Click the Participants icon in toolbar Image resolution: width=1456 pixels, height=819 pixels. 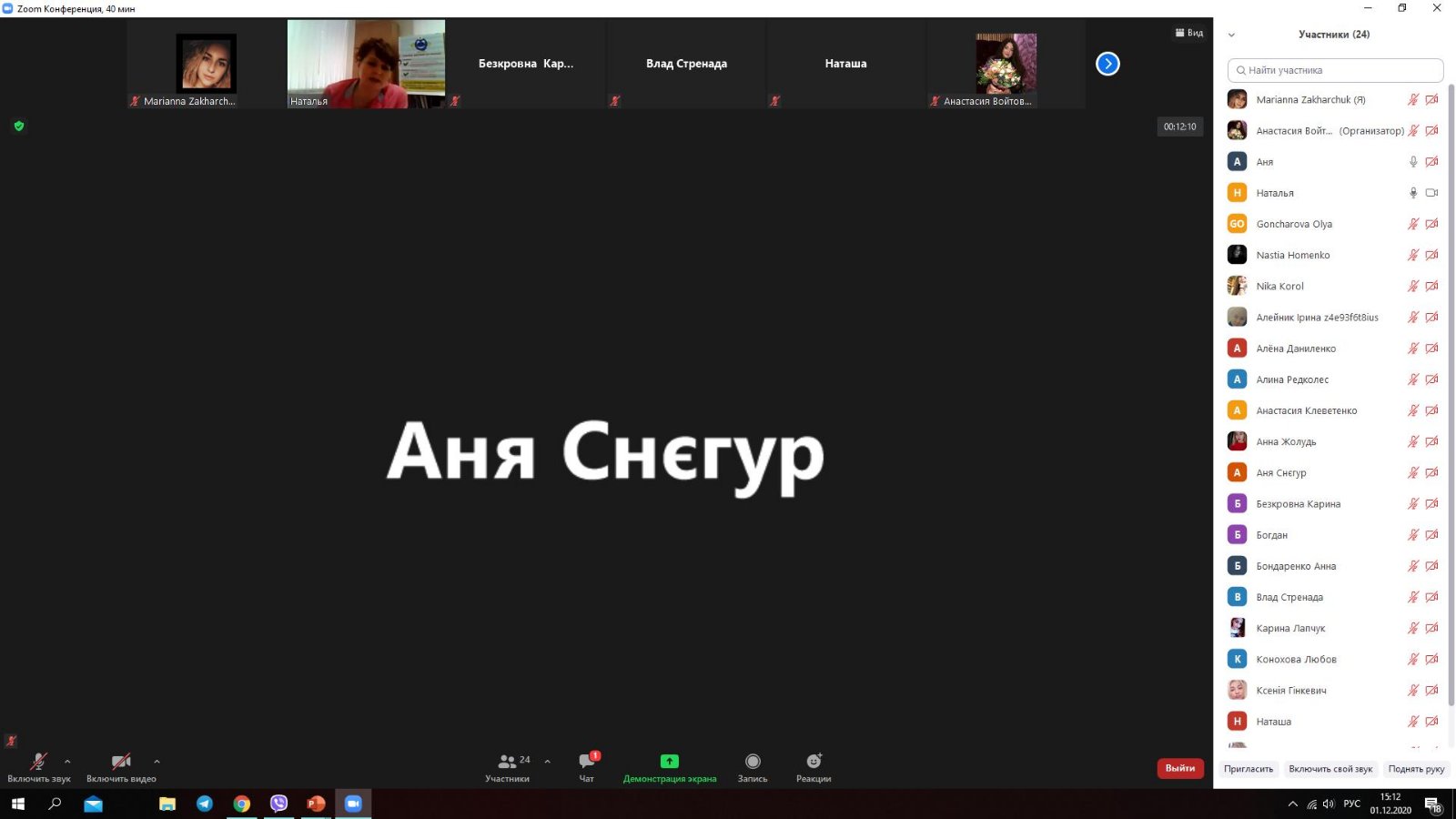(x=508, y=763)
